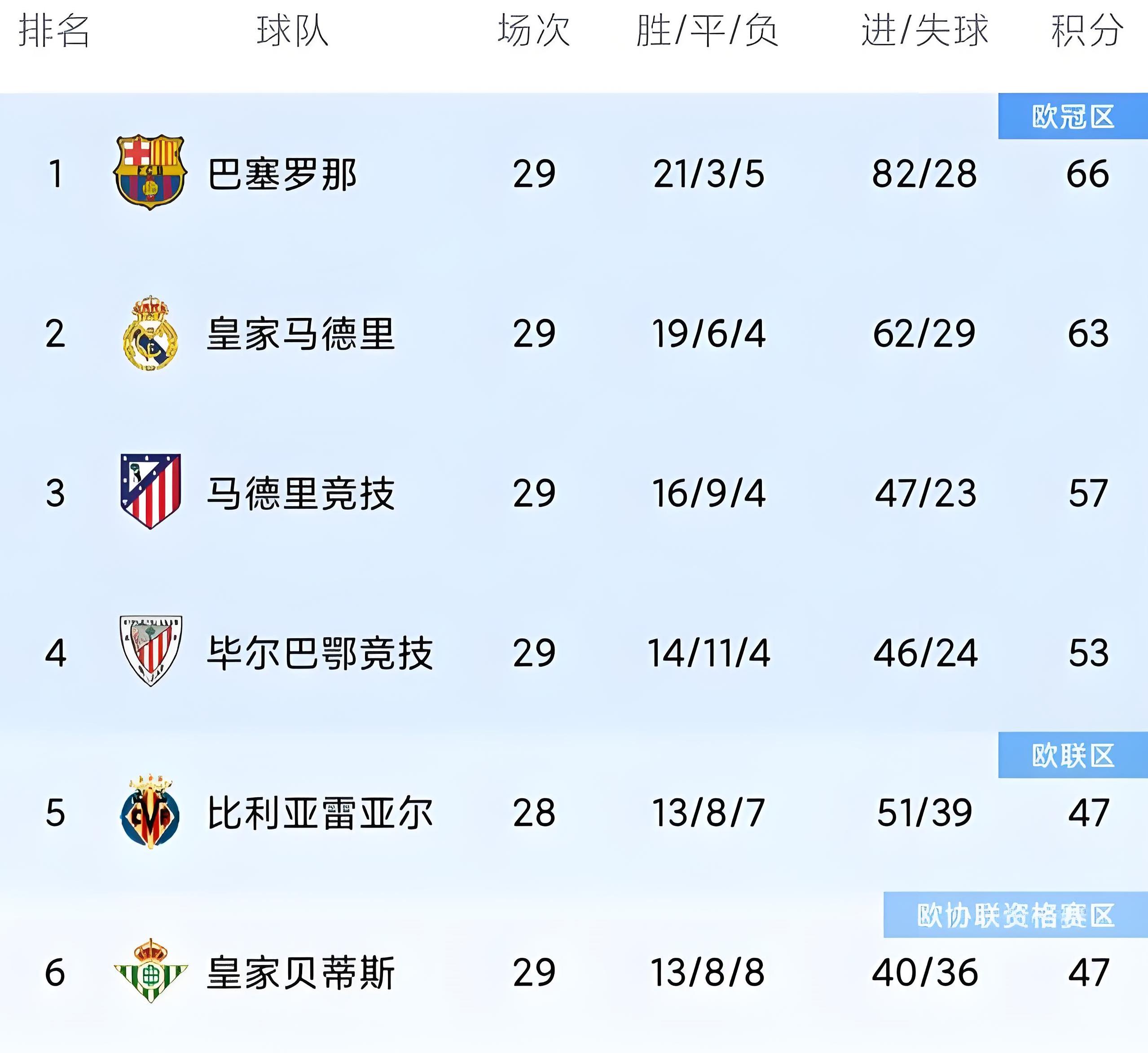This screenshot has width=1148, height=1053.
Task: Click the 欧冠区 zone label
Action: pos(1073,116)
